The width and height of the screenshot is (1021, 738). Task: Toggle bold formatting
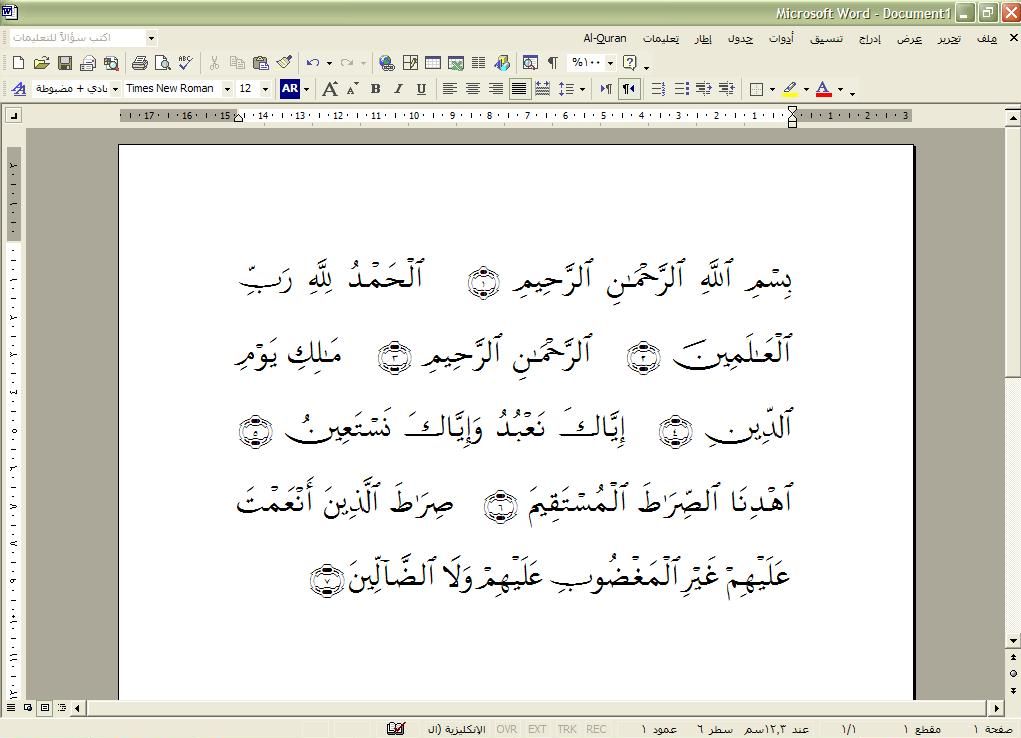point(376,89)
